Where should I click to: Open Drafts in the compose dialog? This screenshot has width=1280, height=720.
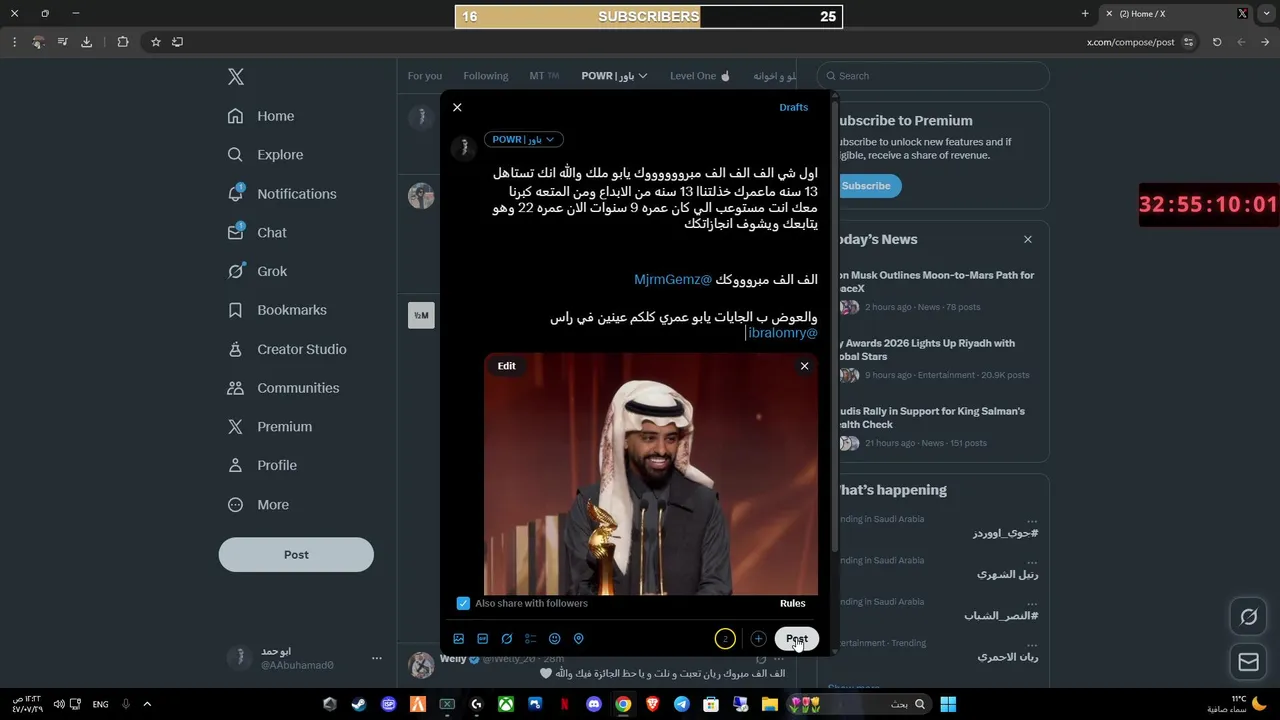pos(793,107)
